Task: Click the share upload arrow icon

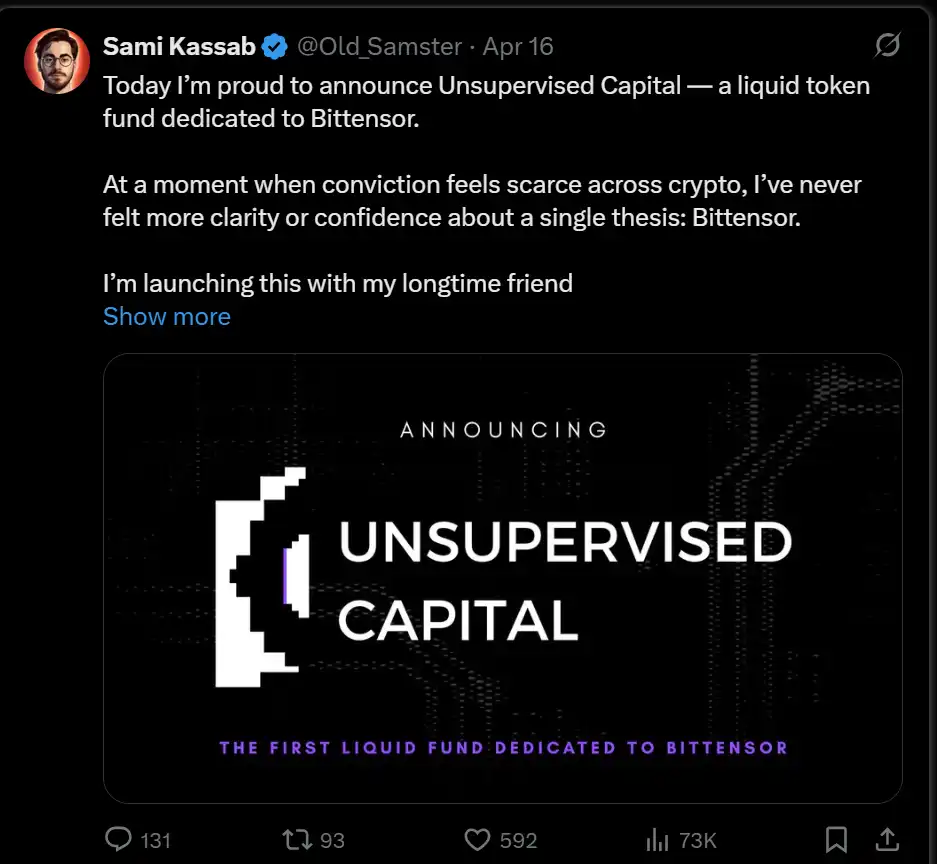Action: (886, 839)
